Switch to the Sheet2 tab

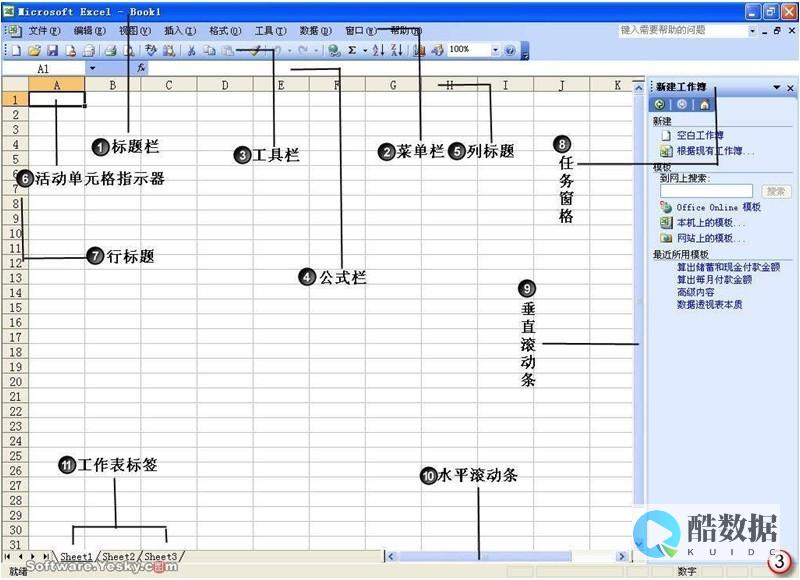click(118, 557)
